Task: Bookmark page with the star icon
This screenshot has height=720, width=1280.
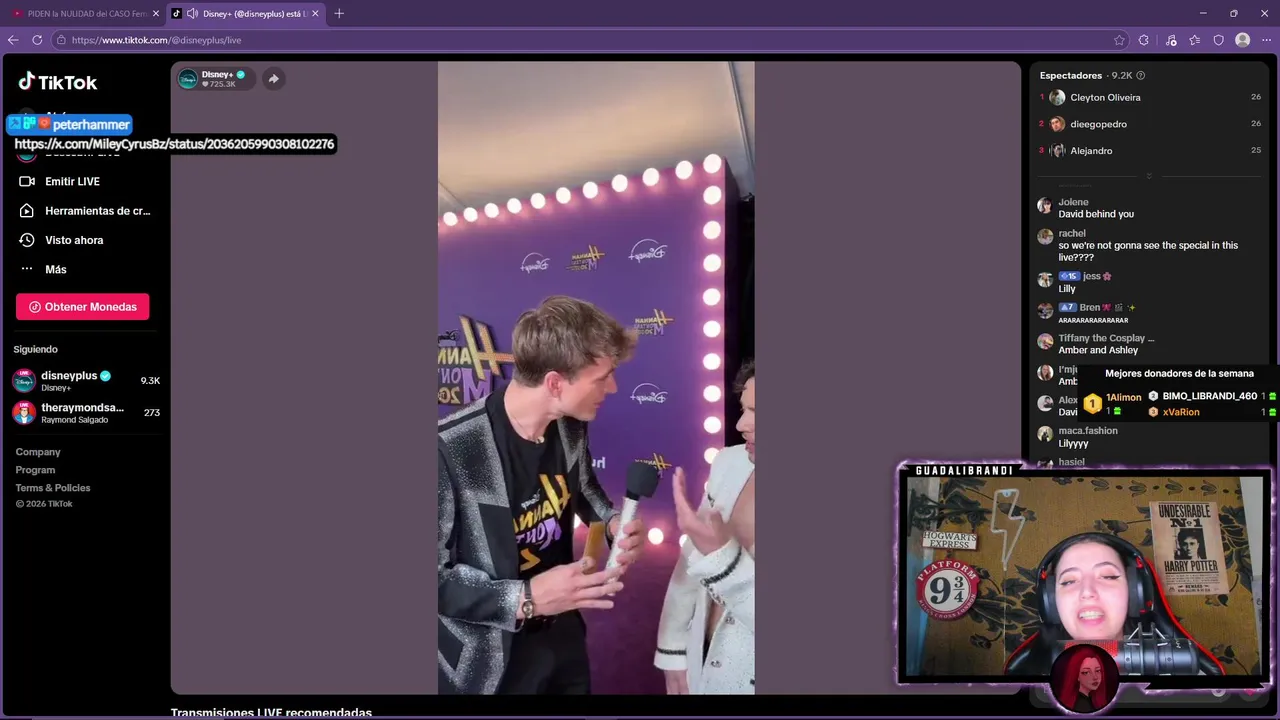Action: tap(1119, 40)
